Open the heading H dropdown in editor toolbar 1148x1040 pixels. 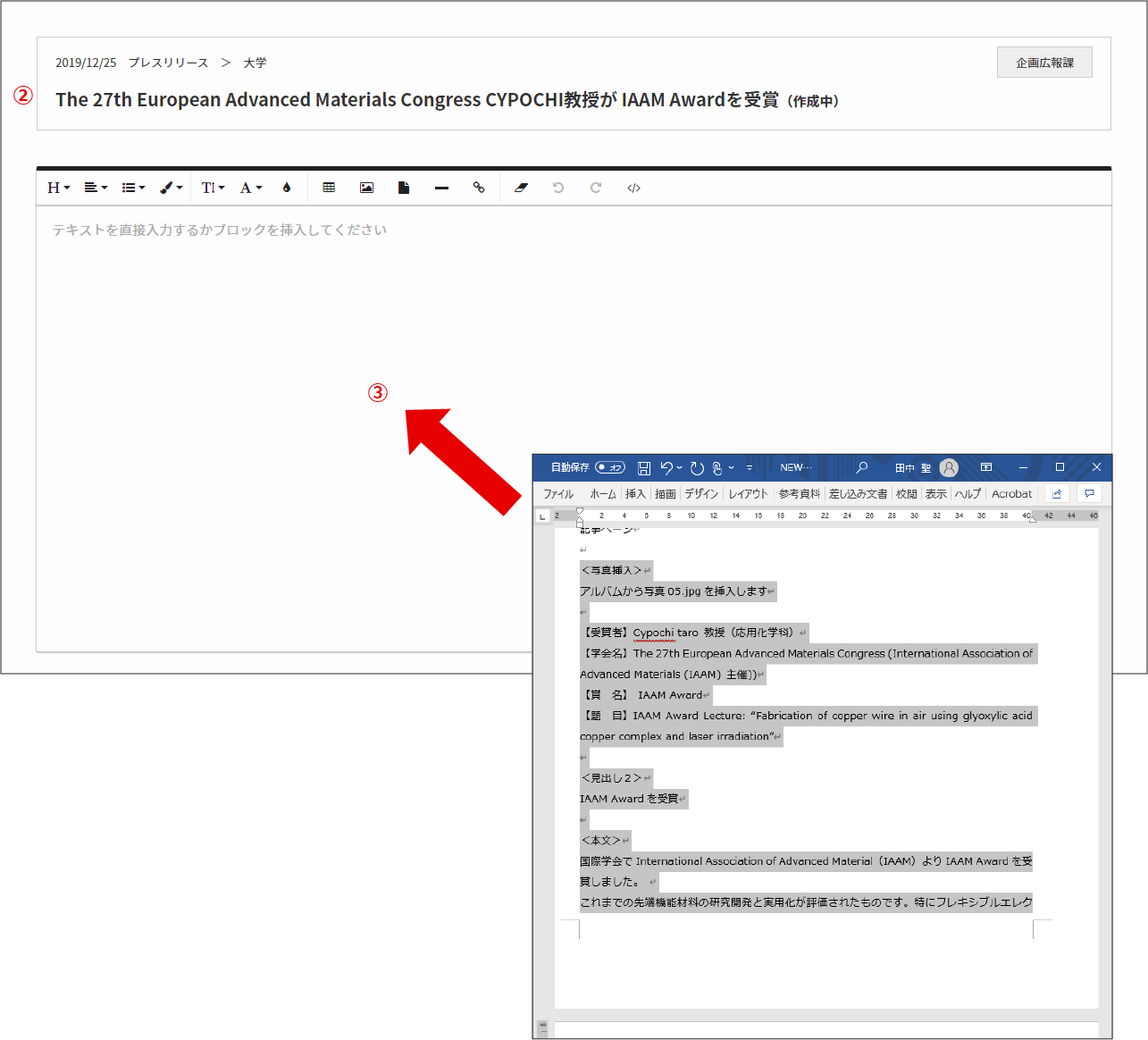tap(58, 188)
